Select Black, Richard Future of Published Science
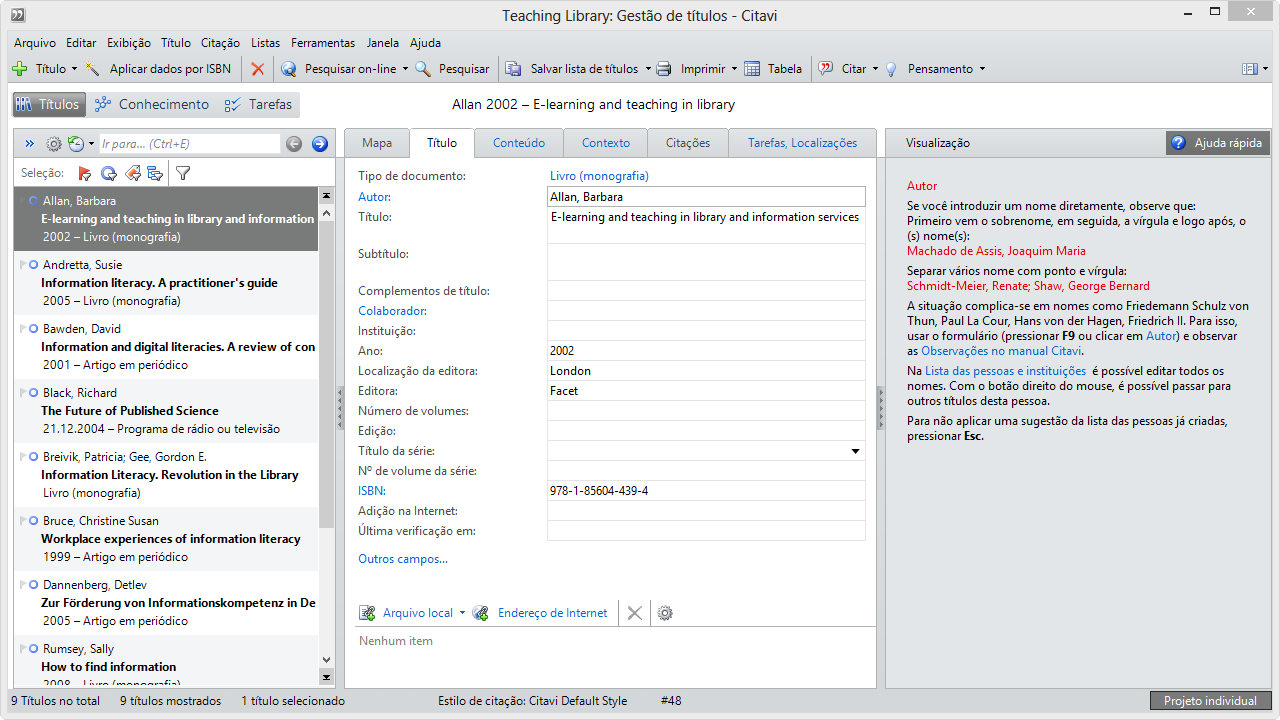 point(166,411)
